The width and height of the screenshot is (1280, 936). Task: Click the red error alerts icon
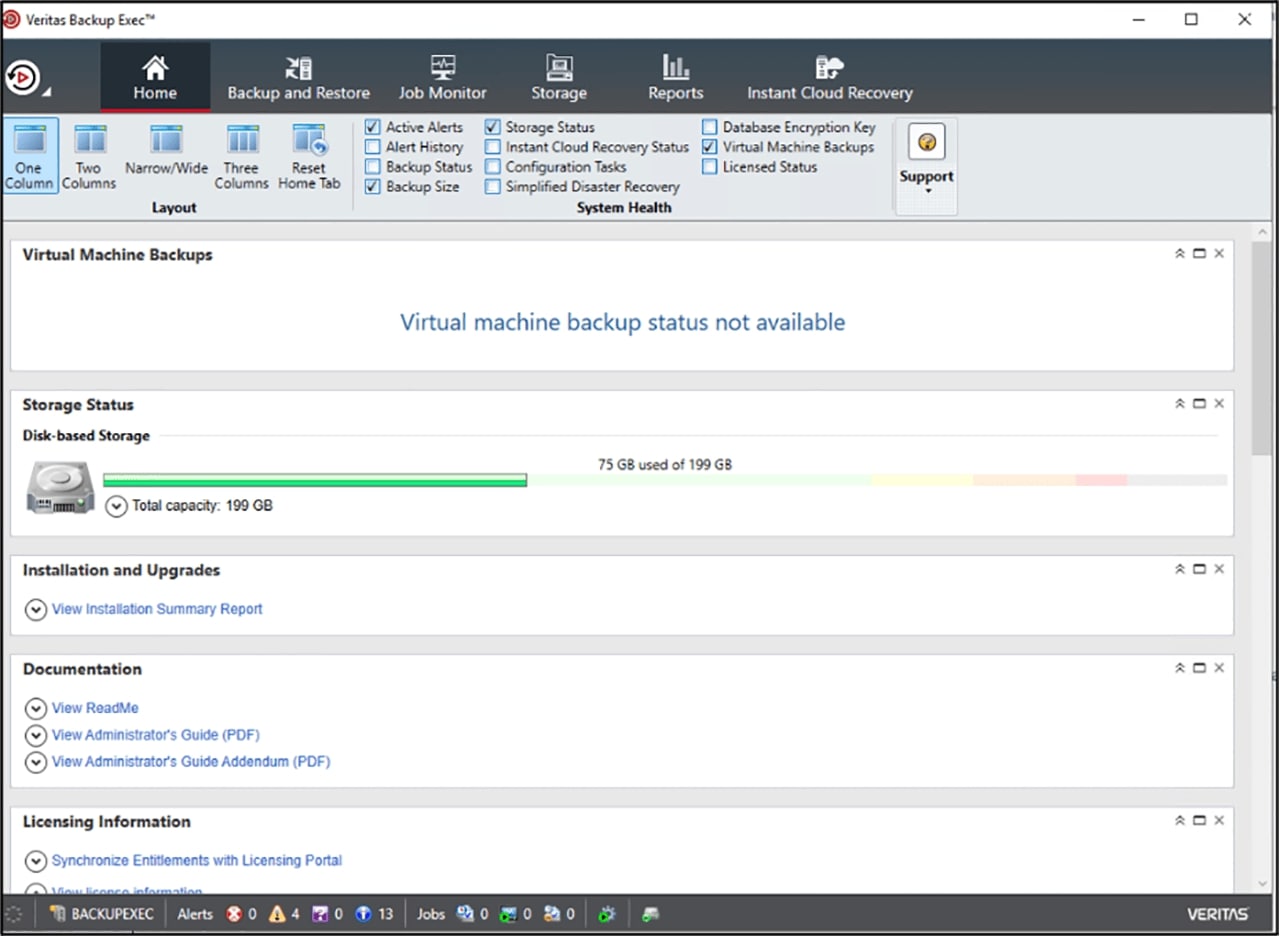234,914
